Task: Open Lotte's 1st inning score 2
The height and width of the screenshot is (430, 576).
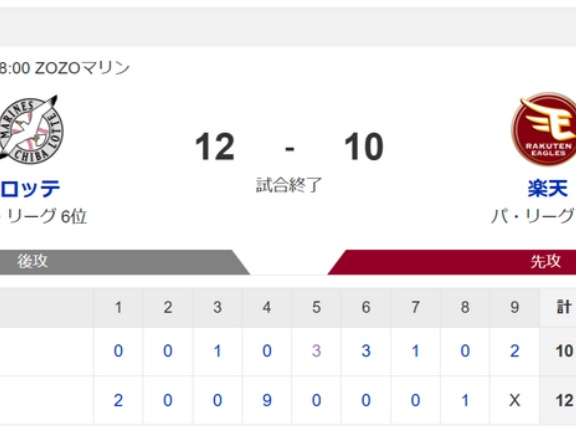Action: (118, 400)
